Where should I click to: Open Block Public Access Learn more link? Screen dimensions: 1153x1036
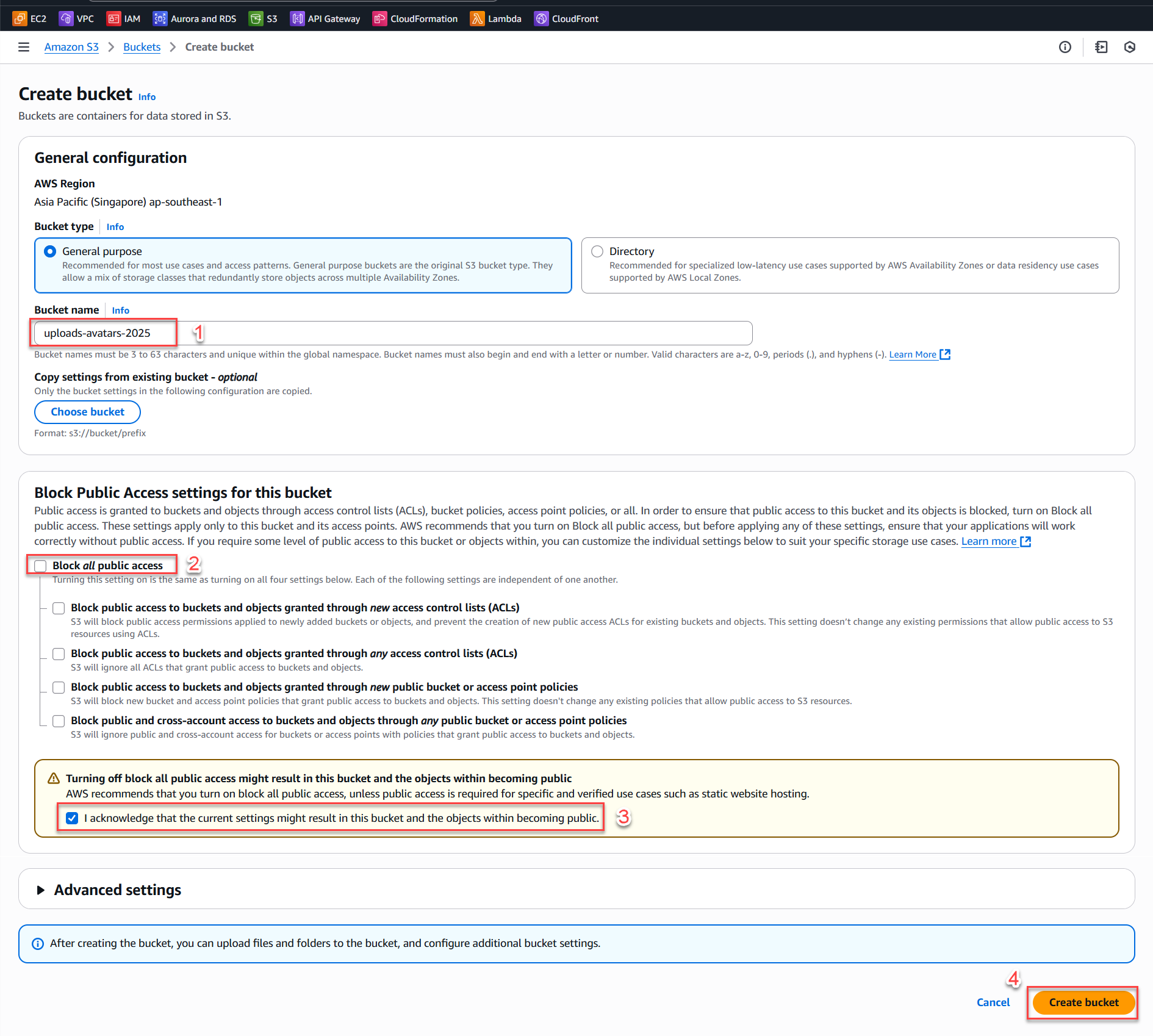(x=989, y=541)
